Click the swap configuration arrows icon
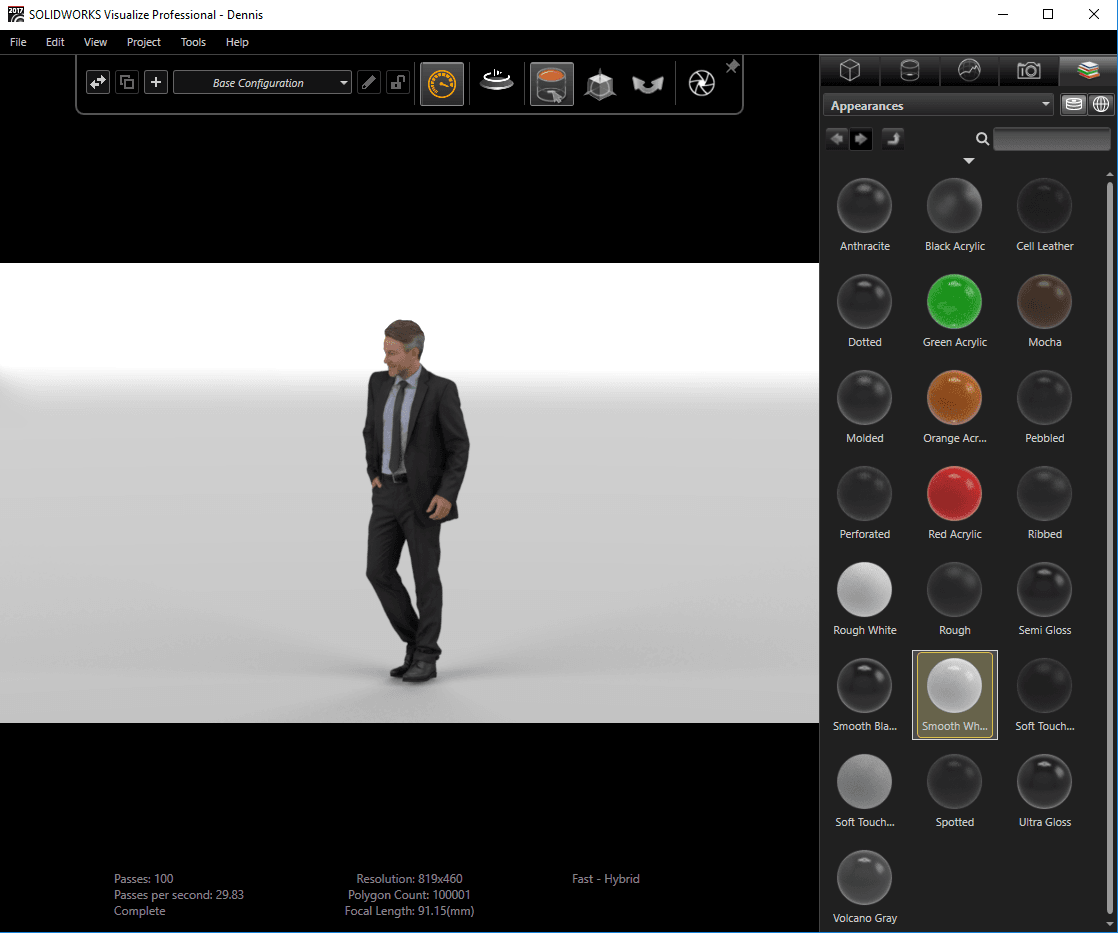The width and height of the screenshot is (1118, 933). 98,82
